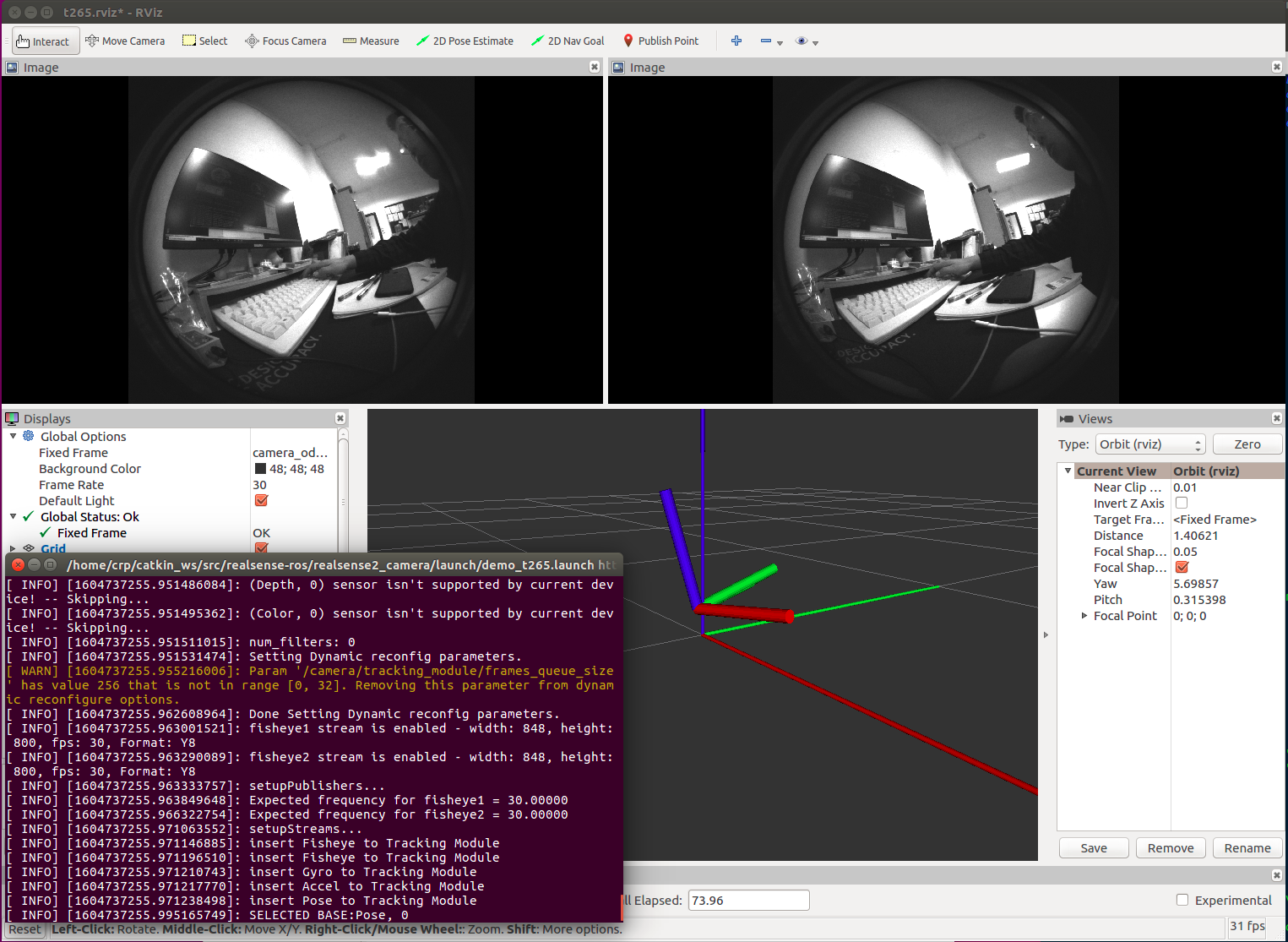Viewport: 1288px width, 942px height.
Task: Click the Save button under Views
Action: (1093, 847)
